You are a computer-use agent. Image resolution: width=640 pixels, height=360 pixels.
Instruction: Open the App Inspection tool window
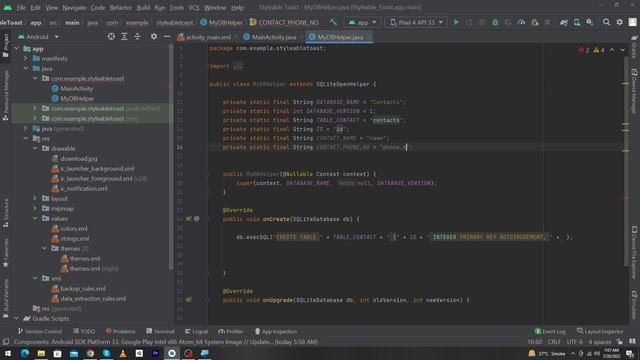[276, 331]
